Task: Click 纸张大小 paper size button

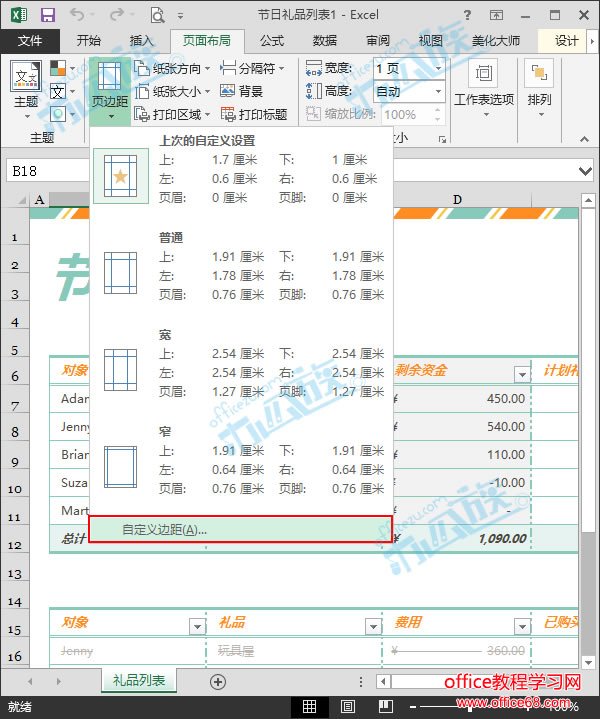Action: click(172, 92)
